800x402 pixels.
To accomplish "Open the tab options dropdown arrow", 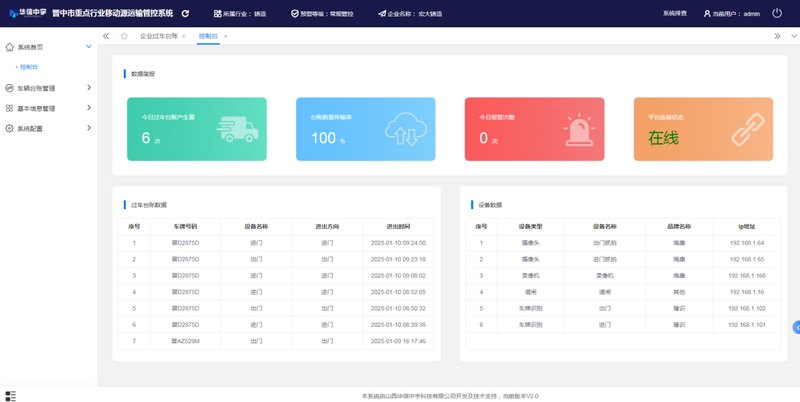I will (794, 36).
